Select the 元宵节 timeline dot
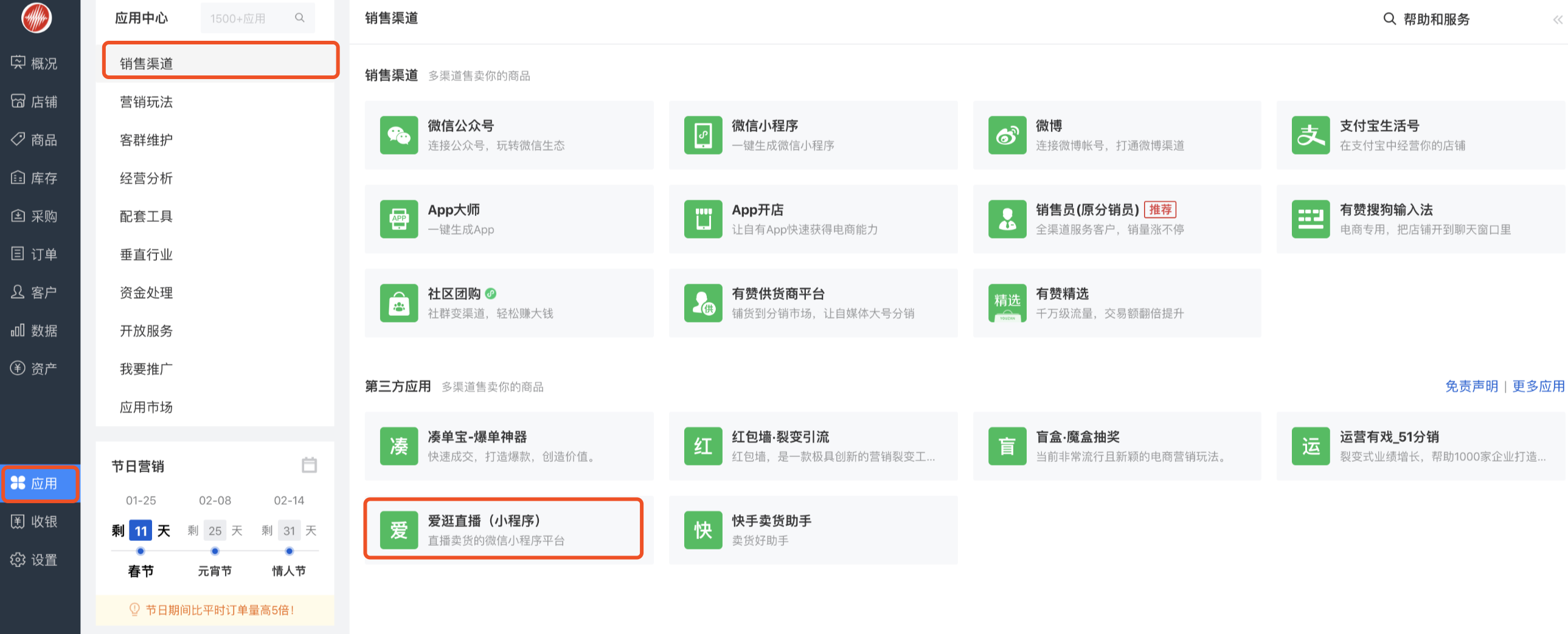The width and height of the screenshot is (1568, 634). [215, 551]
